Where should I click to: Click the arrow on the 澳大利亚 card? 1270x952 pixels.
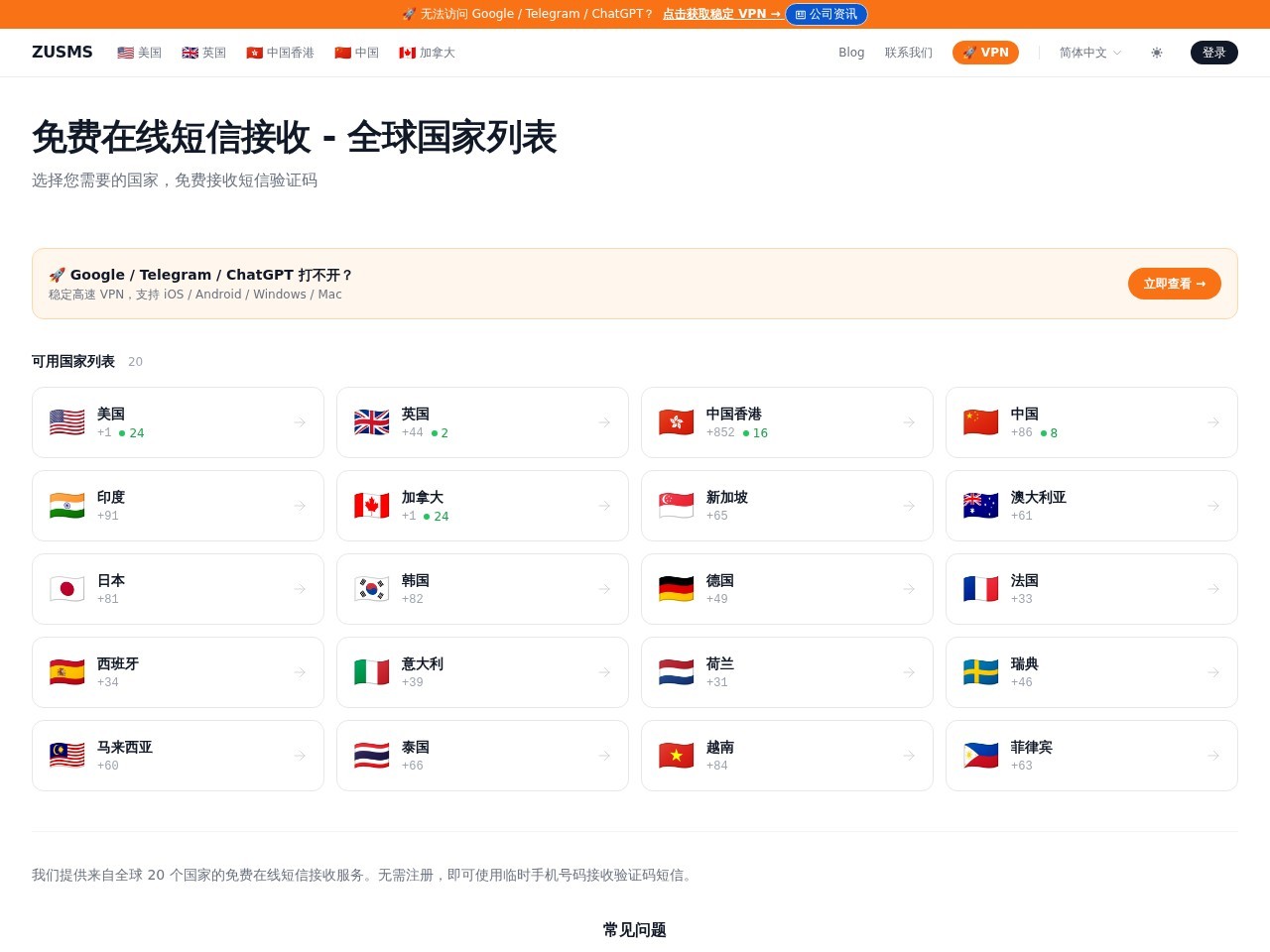click(1213, 506)
